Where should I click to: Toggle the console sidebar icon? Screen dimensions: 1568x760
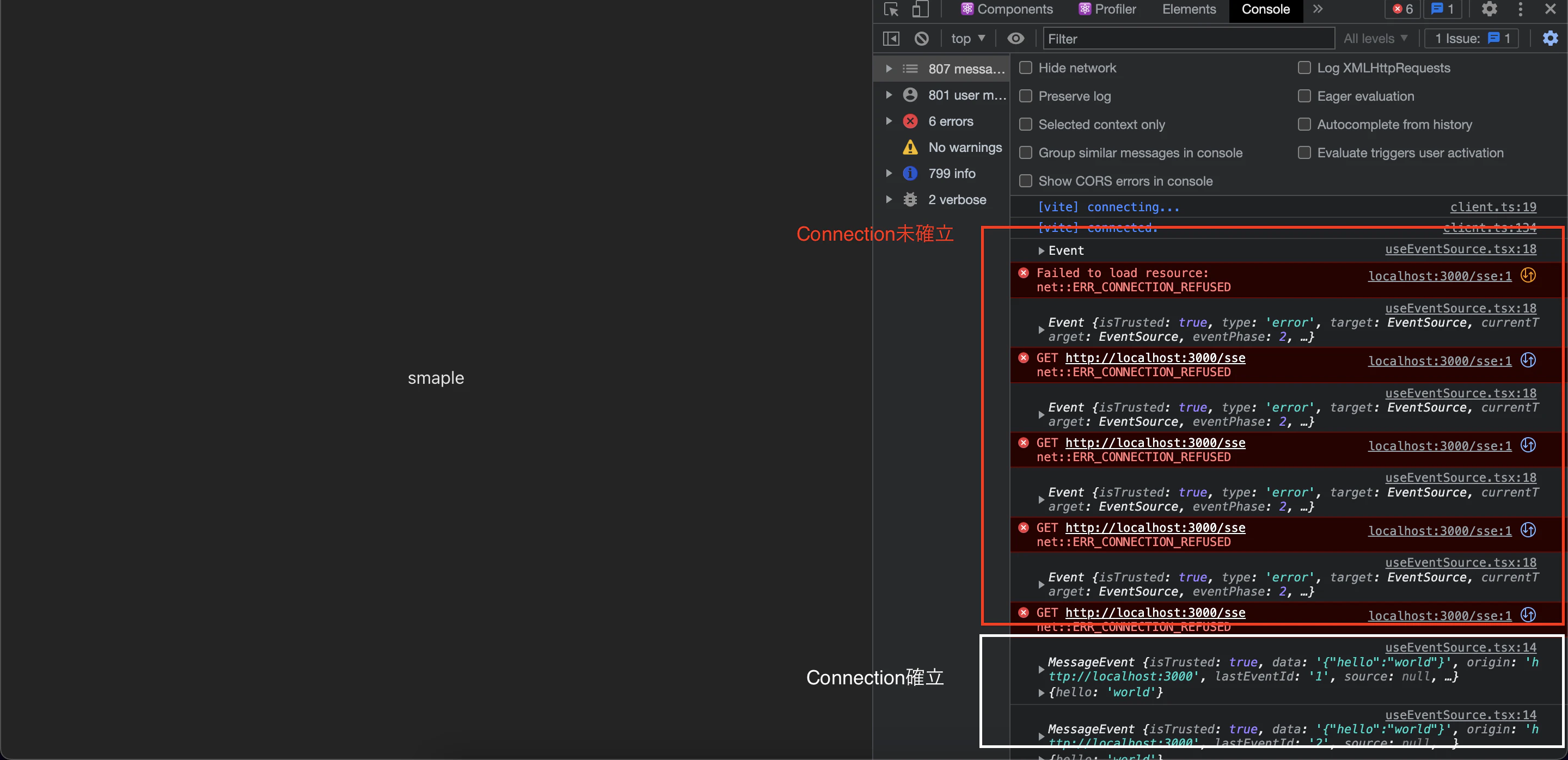(x=891, y=39)
